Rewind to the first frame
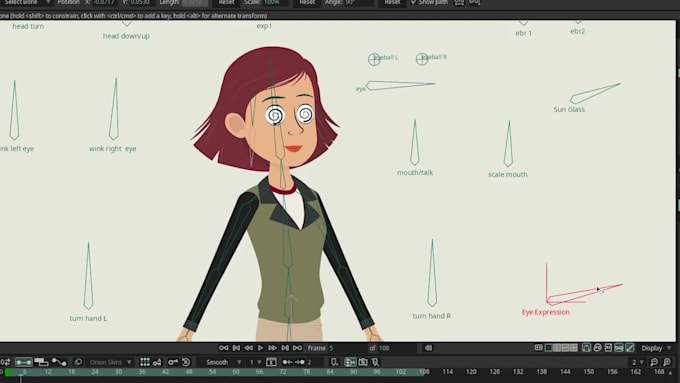The image size is (680, 383). click(223, 348)
